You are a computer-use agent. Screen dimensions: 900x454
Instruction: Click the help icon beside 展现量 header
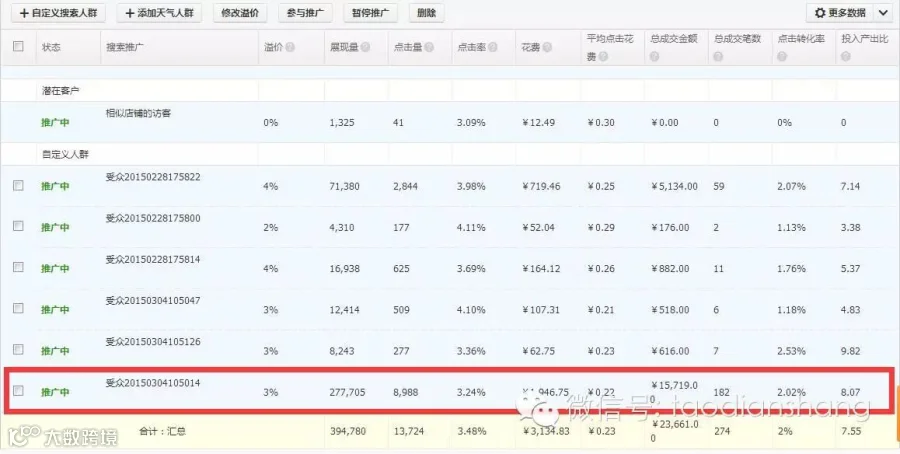click(x=365, y=47)
